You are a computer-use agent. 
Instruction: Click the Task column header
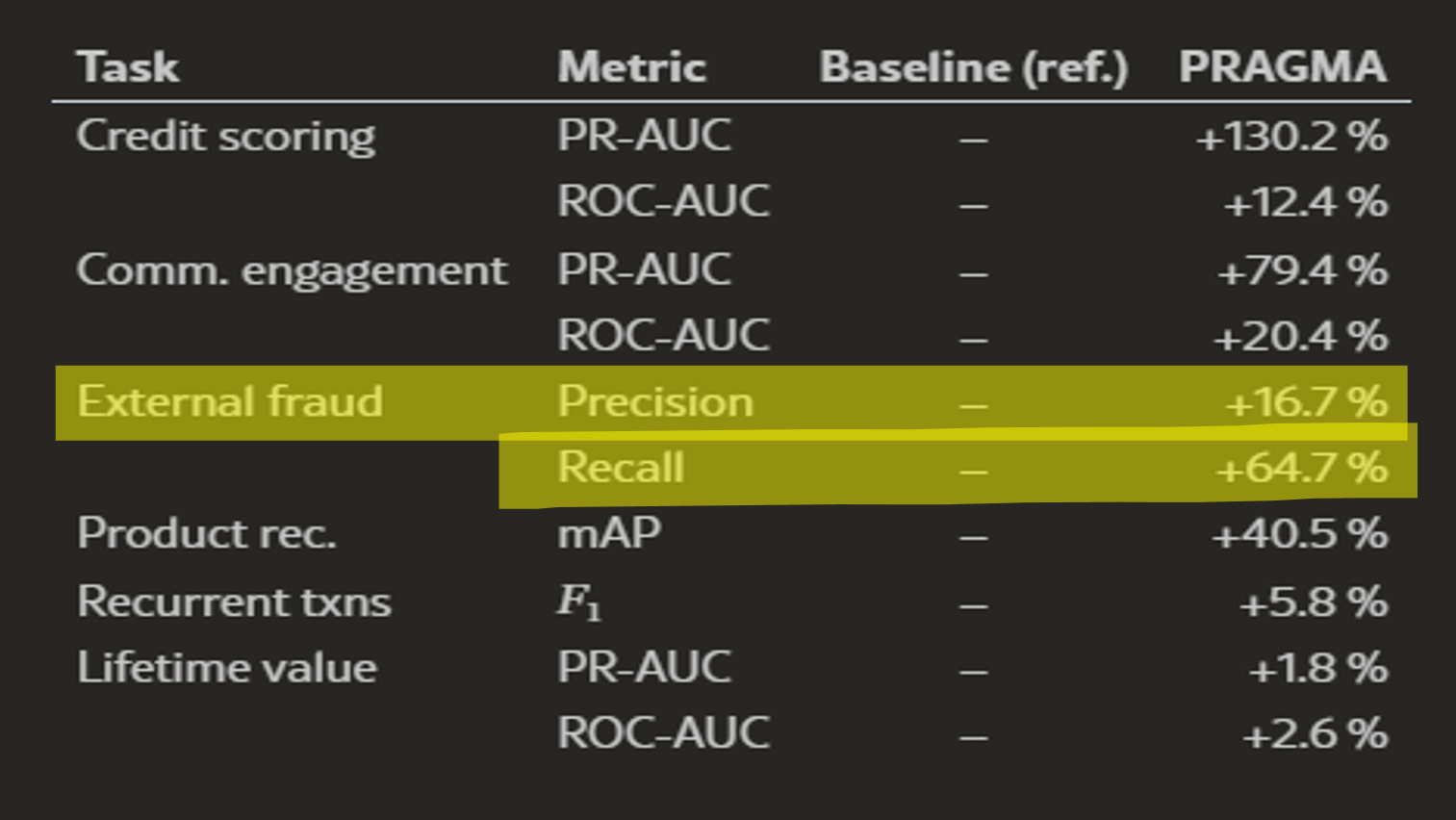coord(128,67)
